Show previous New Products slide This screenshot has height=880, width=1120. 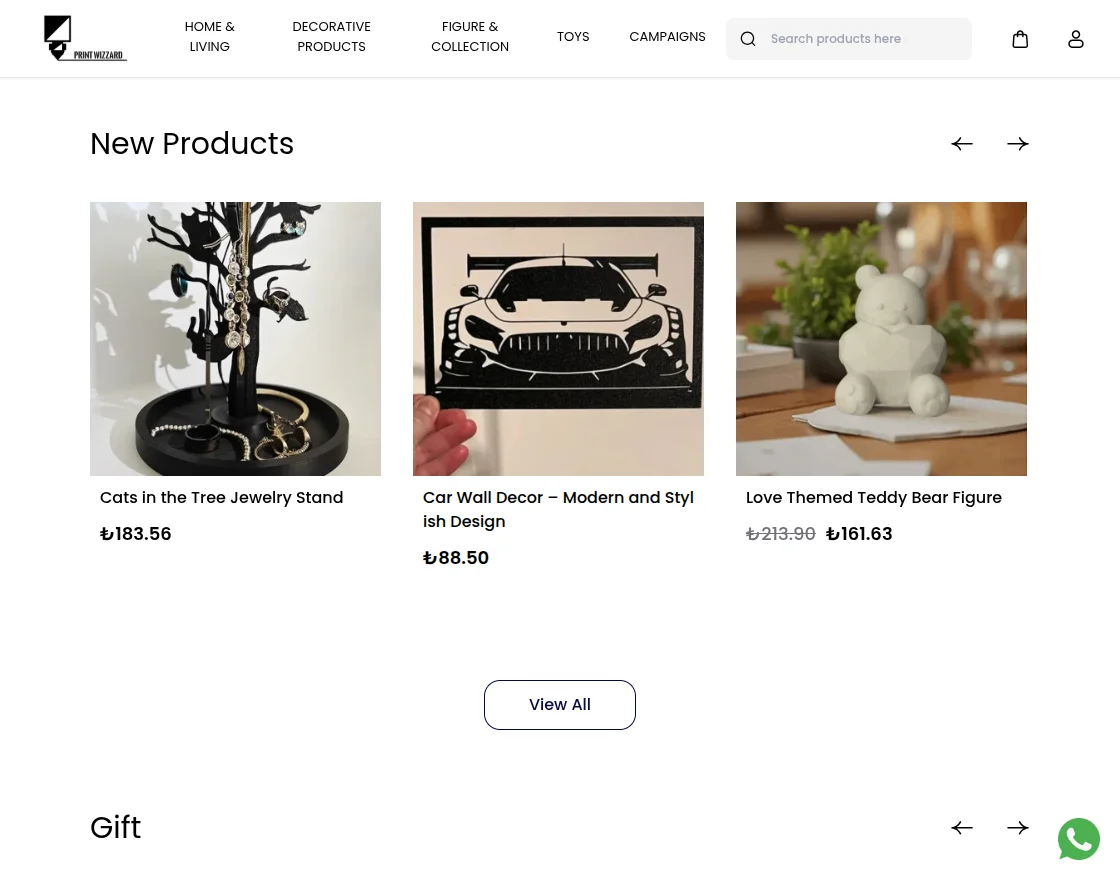pyautogui.click(x=962, y=143)
